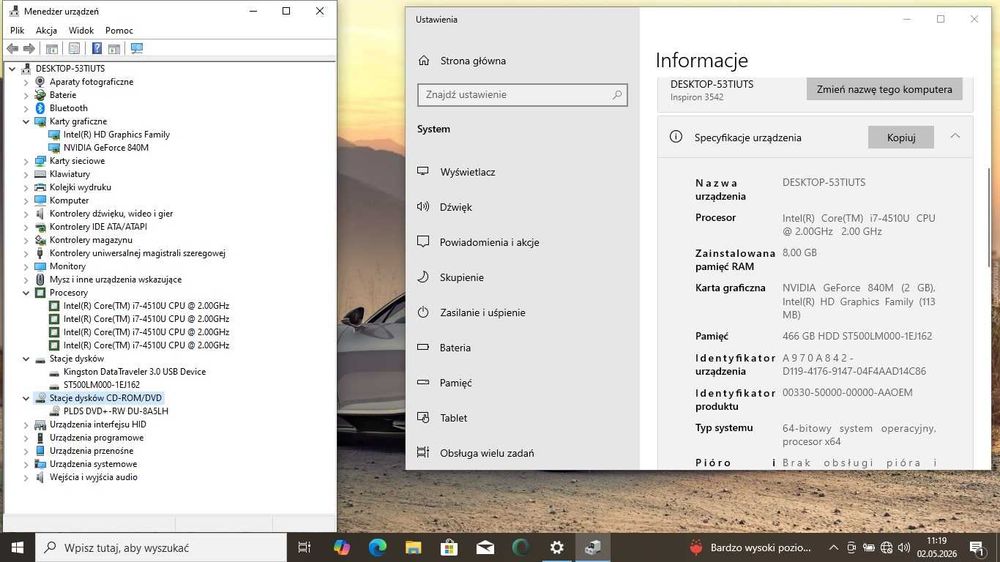Select ST500LM000-1EJ162 disk drive
Viewport: 1000px width, 562px height.
(101, 385)
